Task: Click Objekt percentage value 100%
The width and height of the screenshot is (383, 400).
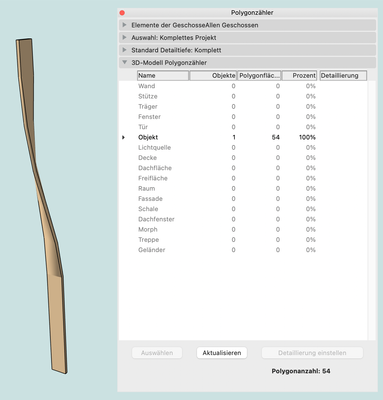Action: click(307, 137)
